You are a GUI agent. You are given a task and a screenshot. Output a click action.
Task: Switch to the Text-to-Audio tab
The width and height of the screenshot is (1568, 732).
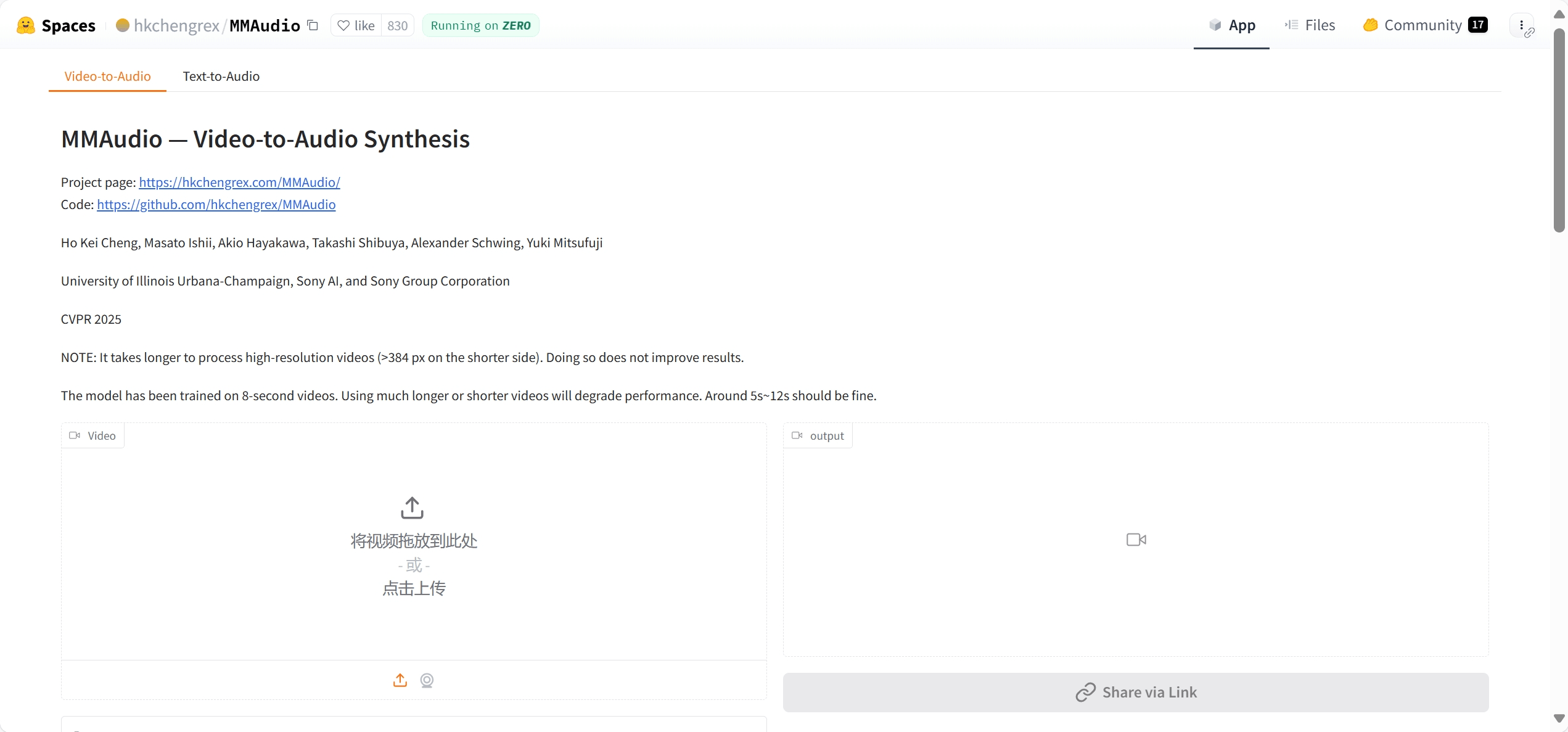tap(221, 76)
